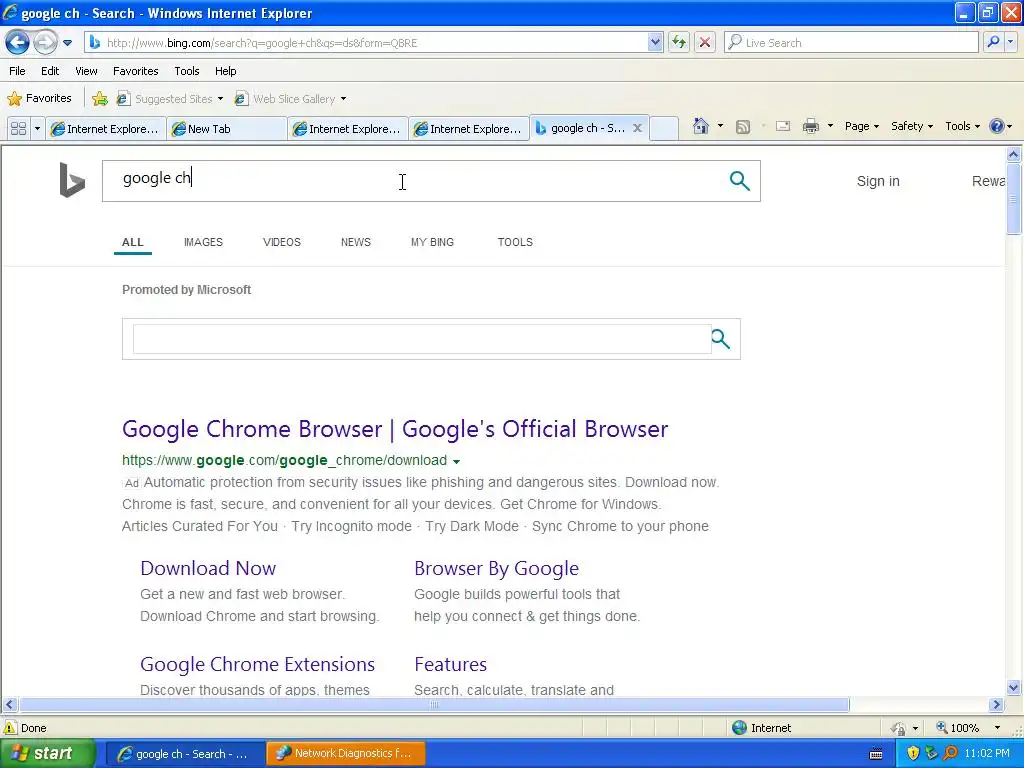The width and height of the screenshot is (1024, 768).
Task: Click the Bing search magnifier icon
Action: 739,181
